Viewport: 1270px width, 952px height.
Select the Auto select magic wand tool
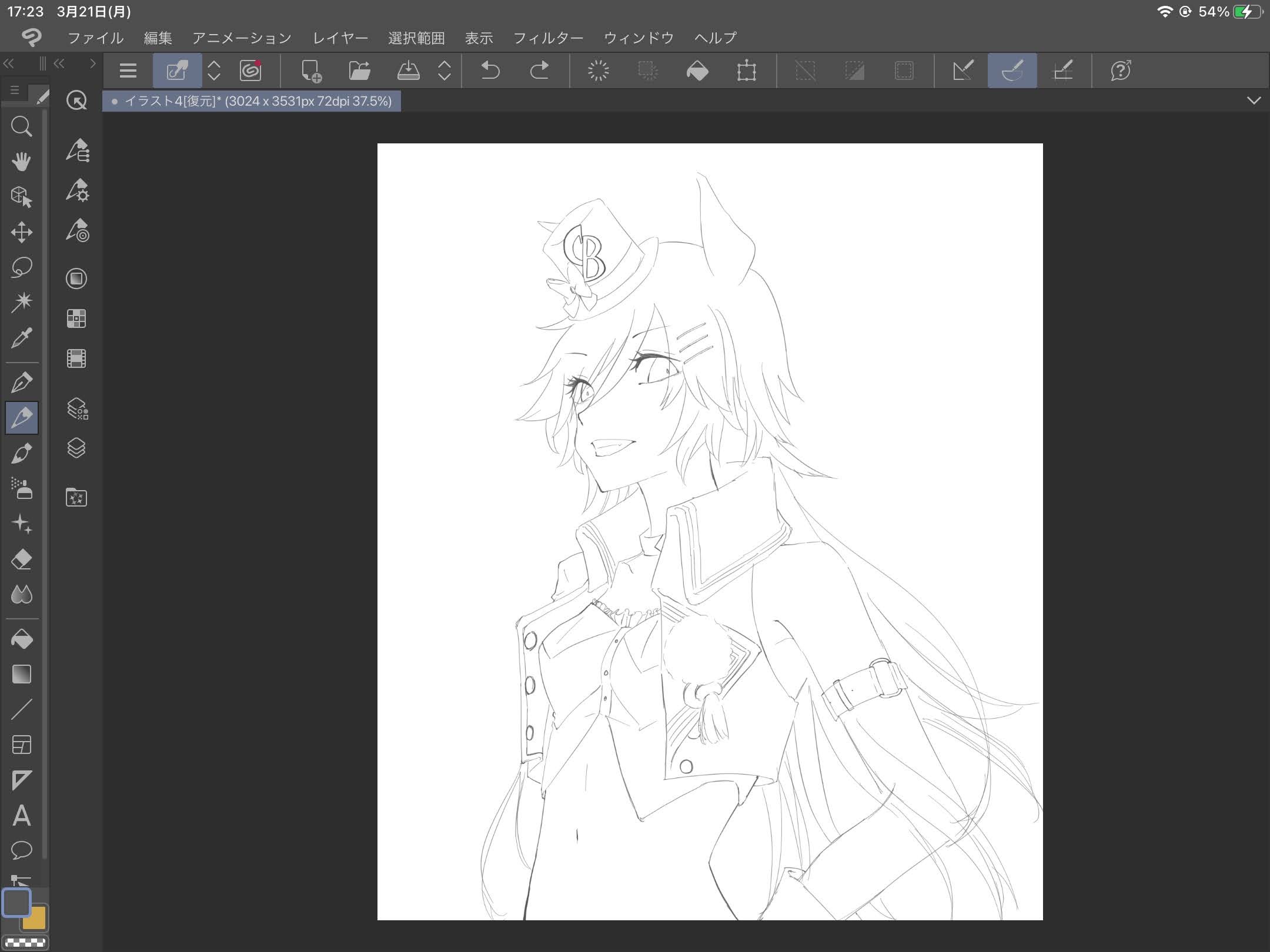click(22, 302)
